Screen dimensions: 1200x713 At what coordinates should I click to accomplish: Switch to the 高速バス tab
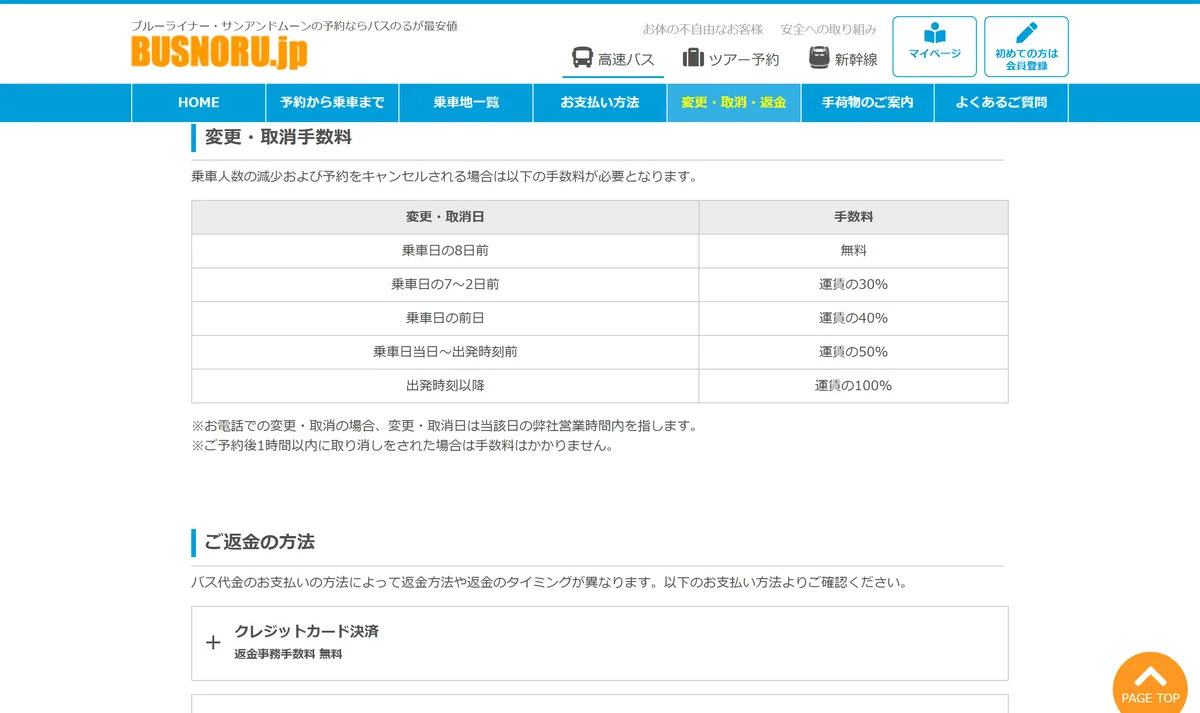point(613,60)
